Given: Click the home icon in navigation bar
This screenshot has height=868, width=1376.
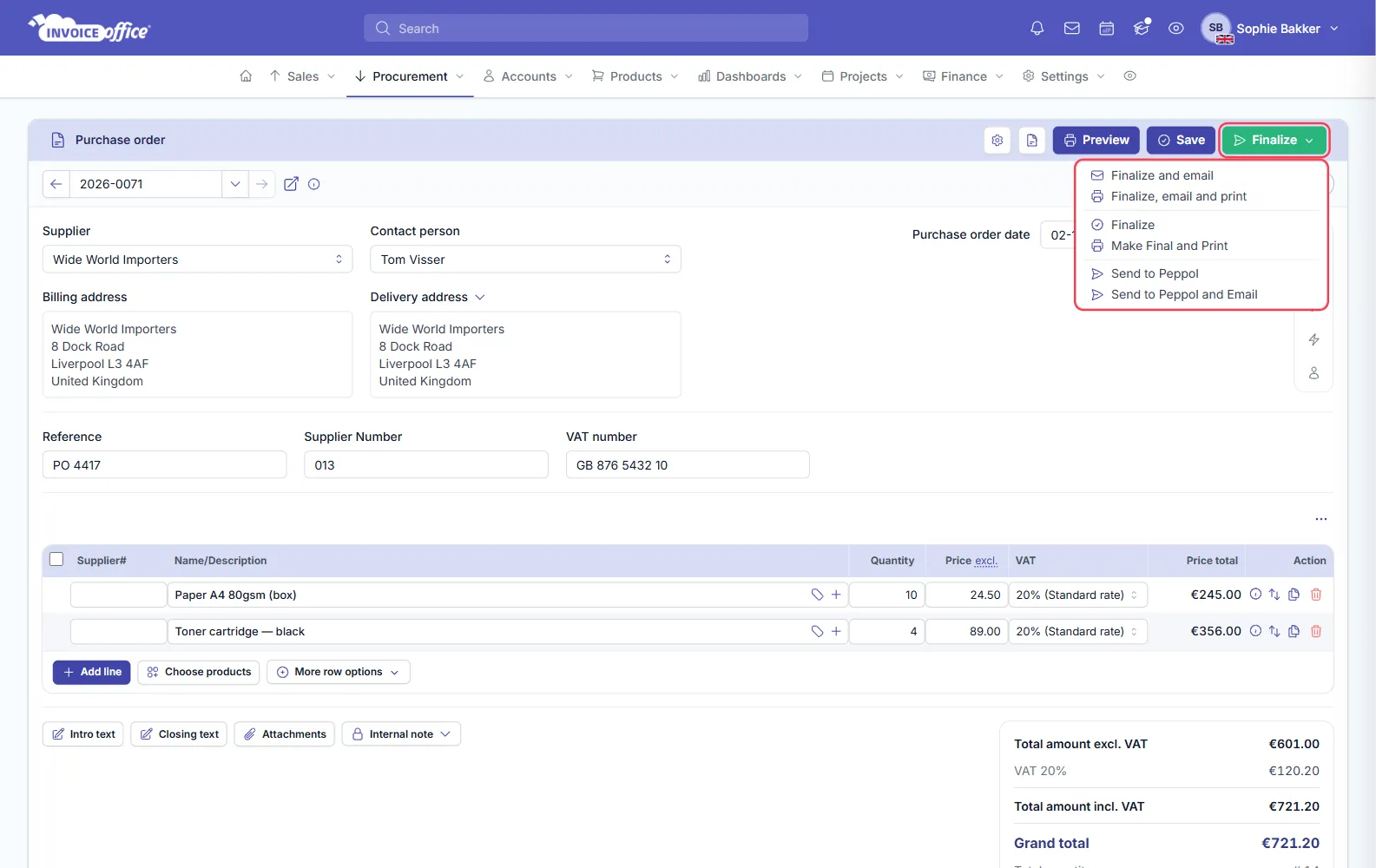Looking at the screenshot, I should pyautogui.click(x=246, y=76).
